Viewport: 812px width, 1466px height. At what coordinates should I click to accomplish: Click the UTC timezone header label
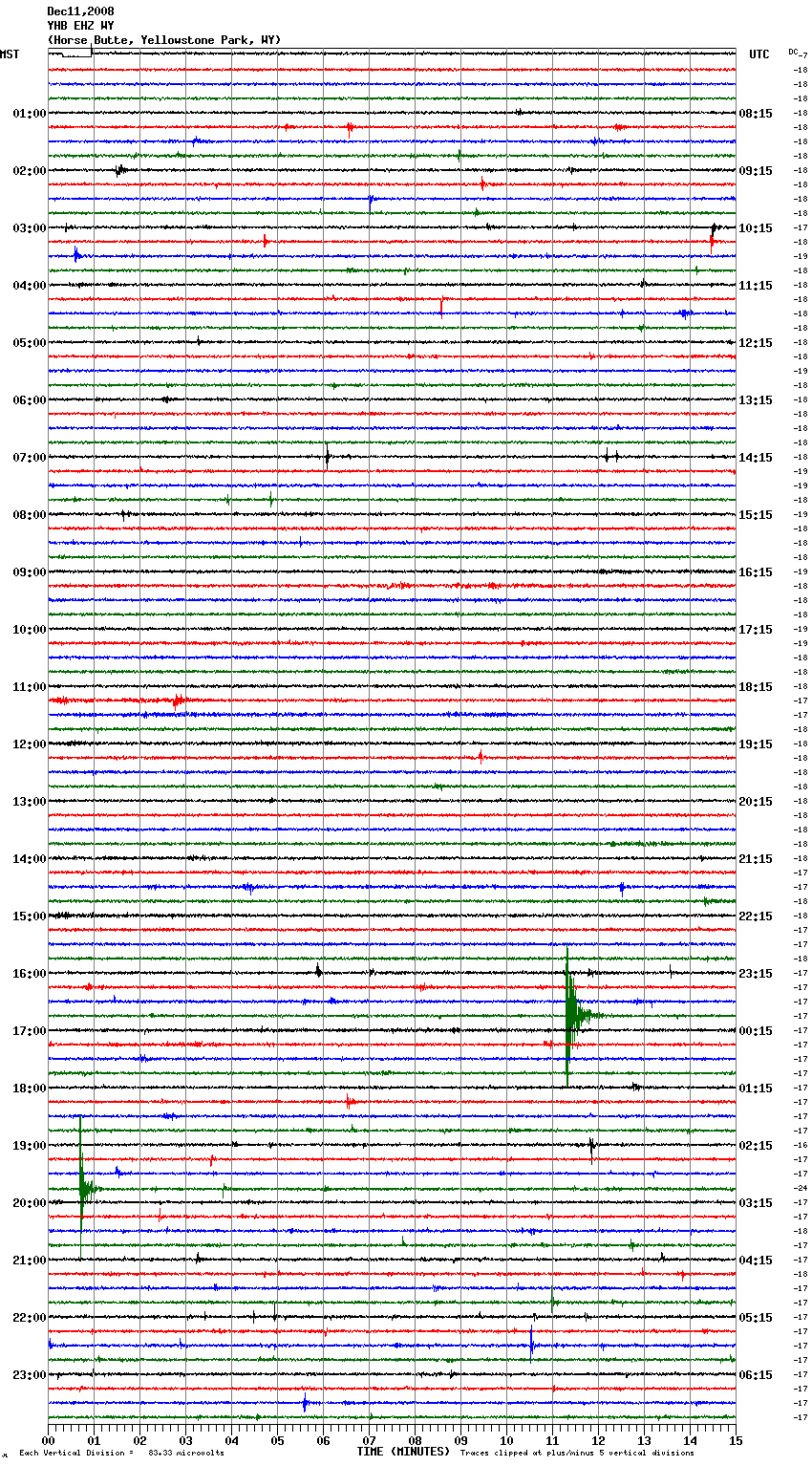coord(759,54)
